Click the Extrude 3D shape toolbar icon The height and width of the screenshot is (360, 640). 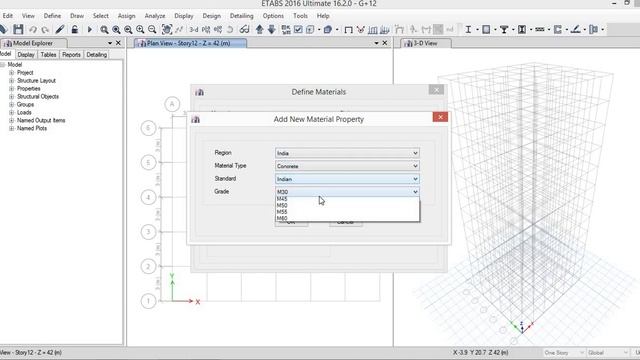(327, 29)
